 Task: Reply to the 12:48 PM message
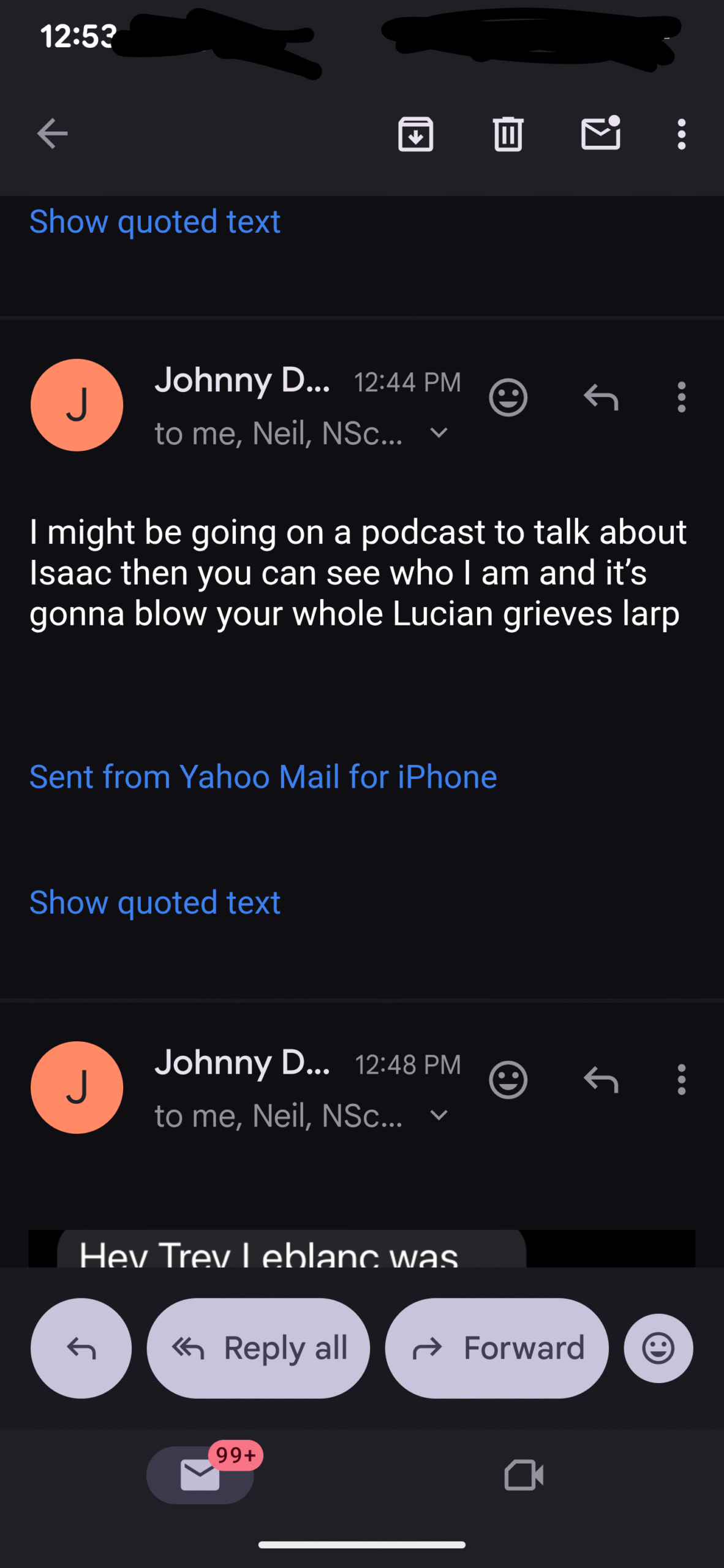tap(600, 1080)
